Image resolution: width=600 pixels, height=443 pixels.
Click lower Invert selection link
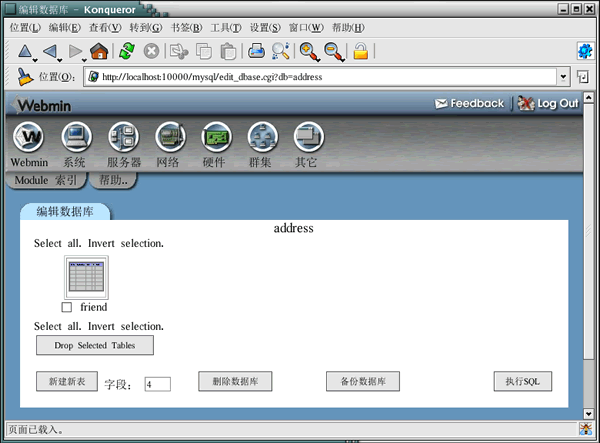click(126, 326)
